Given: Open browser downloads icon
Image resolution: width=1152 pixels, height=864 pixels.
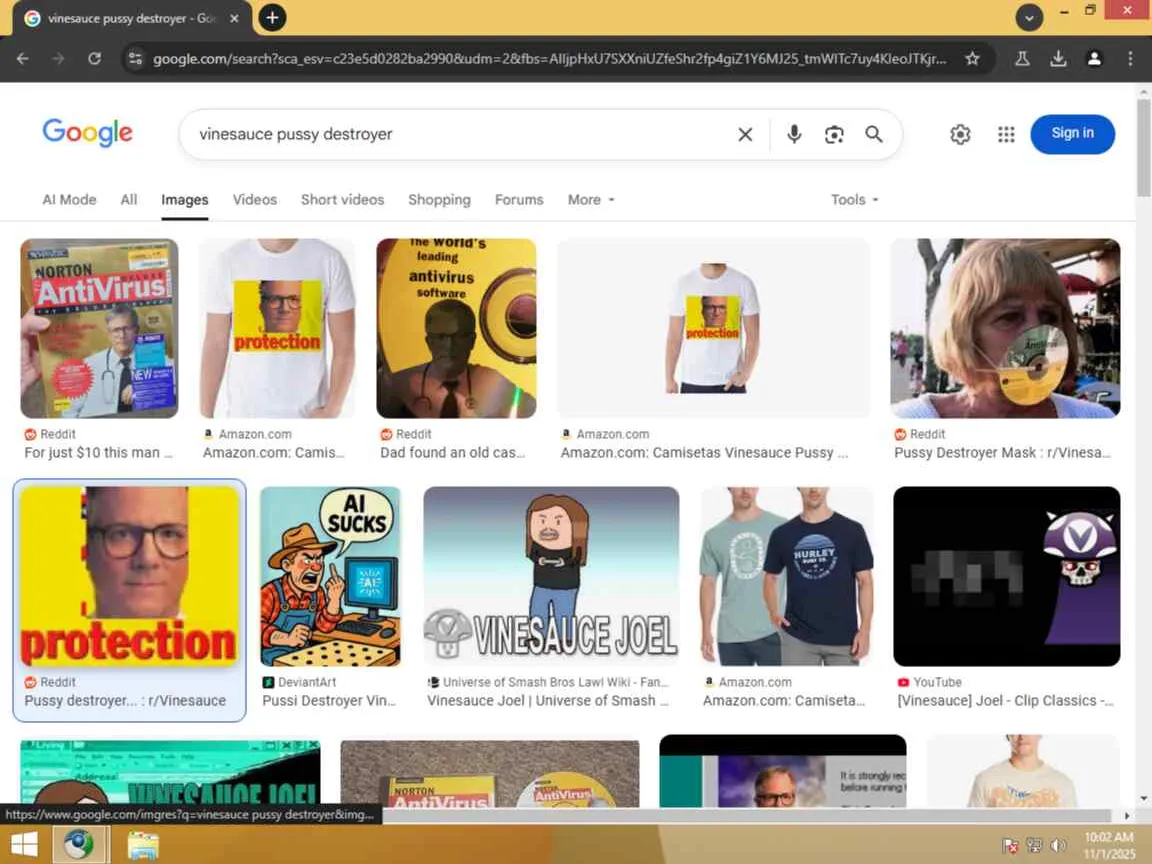Looking at the screenshot, I should click(x=1058, y=59).
